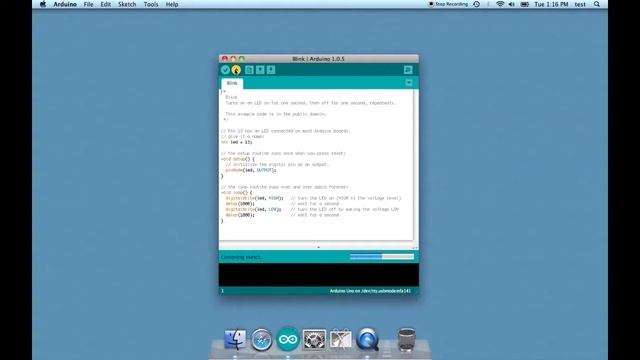Screen dimensions: 640x360
Task: Launch Safari from the Dock
Action: [x=261, y=339]
